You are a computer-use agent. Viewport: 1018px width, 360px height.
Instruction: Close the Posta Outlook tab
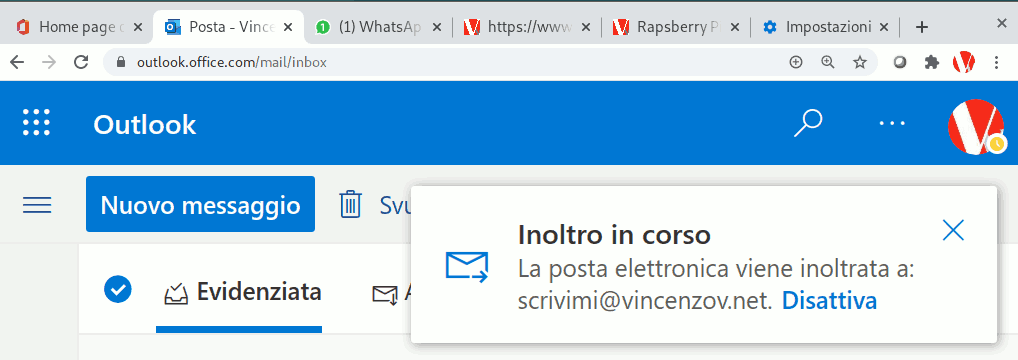[x=288, y=27]
